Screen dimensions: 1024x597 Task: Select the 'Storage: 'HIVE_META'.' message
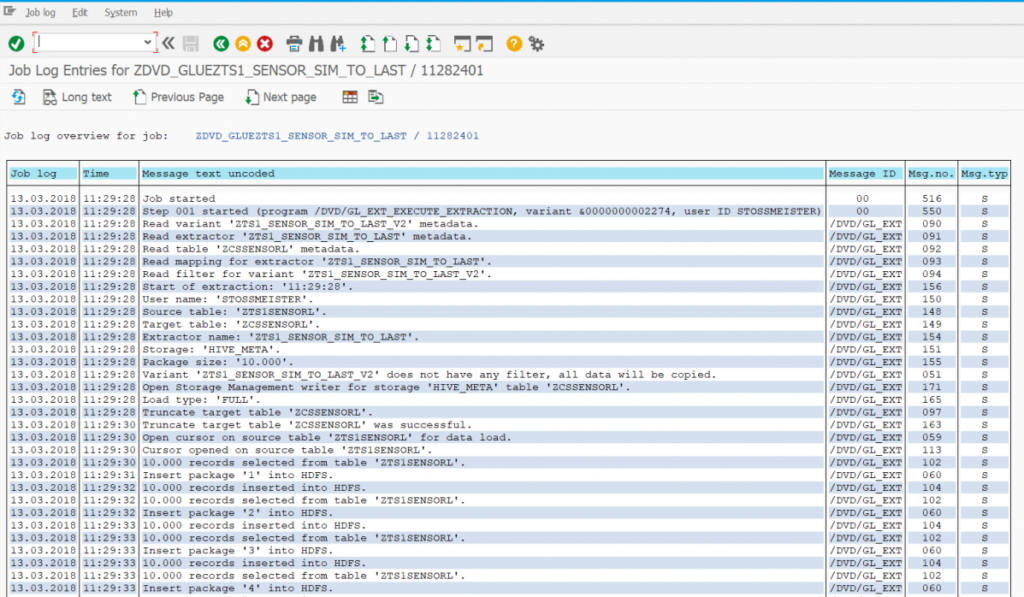[x=212, y=349]
